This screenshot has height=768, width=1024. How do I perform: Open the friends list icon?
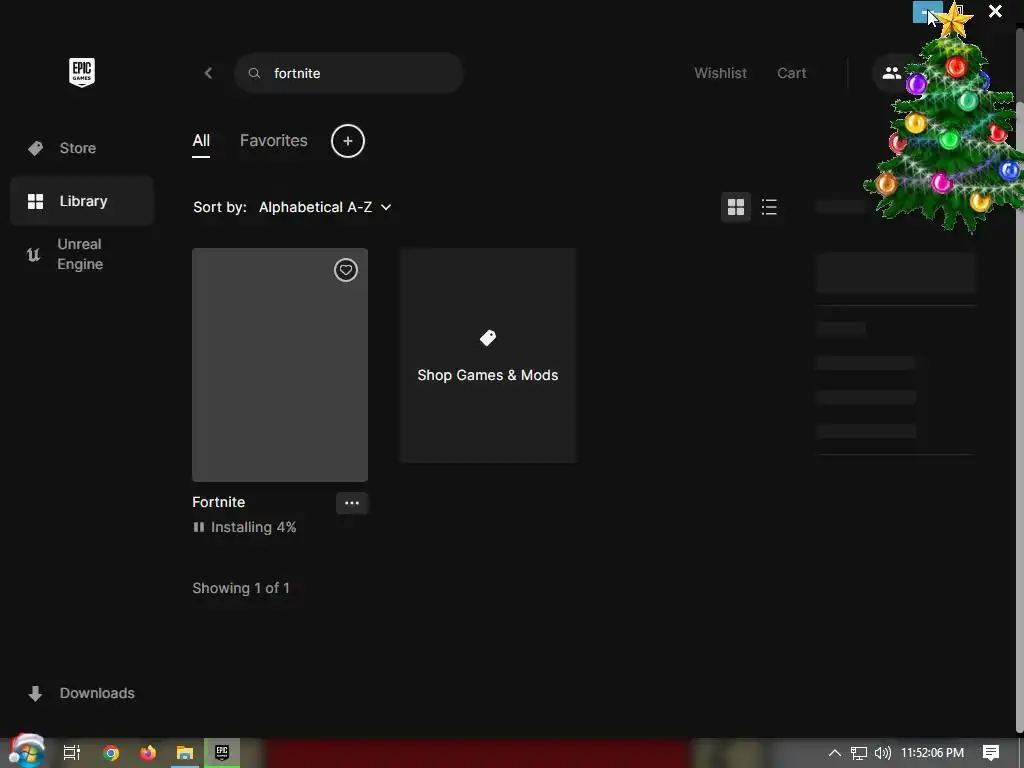[x=891, y=73]
